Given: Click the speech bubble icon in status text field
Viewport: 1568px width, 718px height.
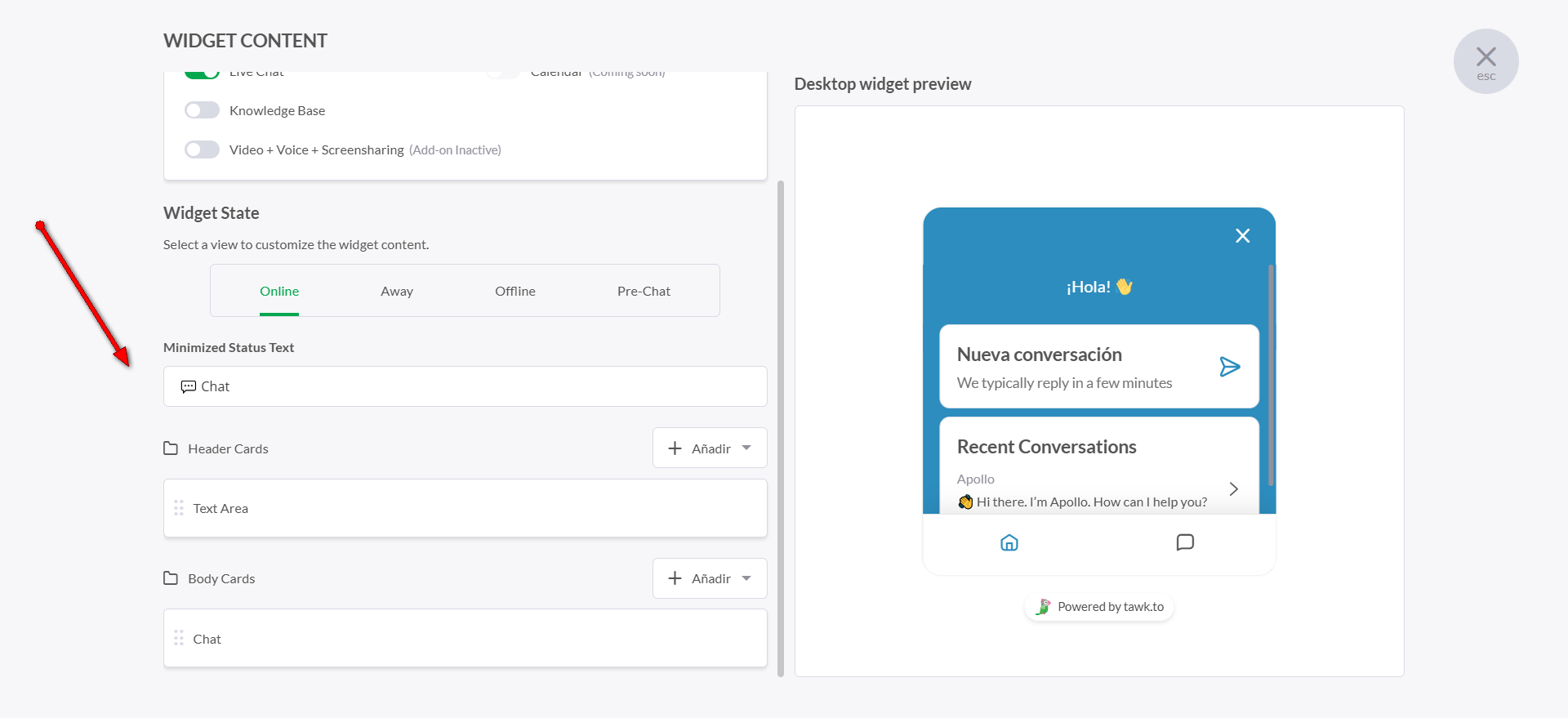Looking at the screenshot, I should pos(188,386).
